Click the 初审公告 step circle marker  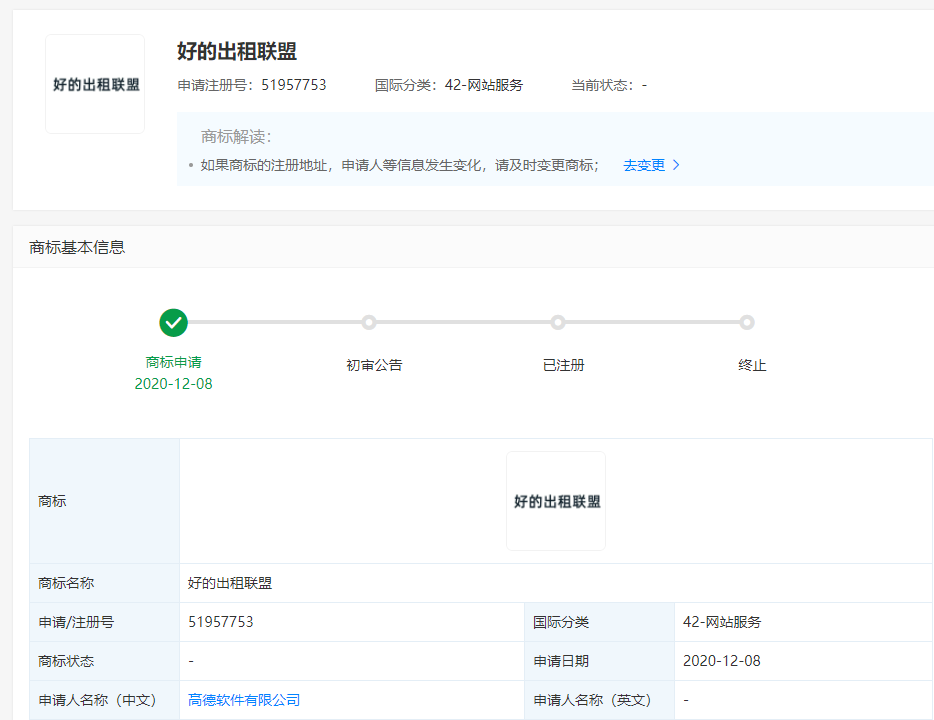point(369,322)
